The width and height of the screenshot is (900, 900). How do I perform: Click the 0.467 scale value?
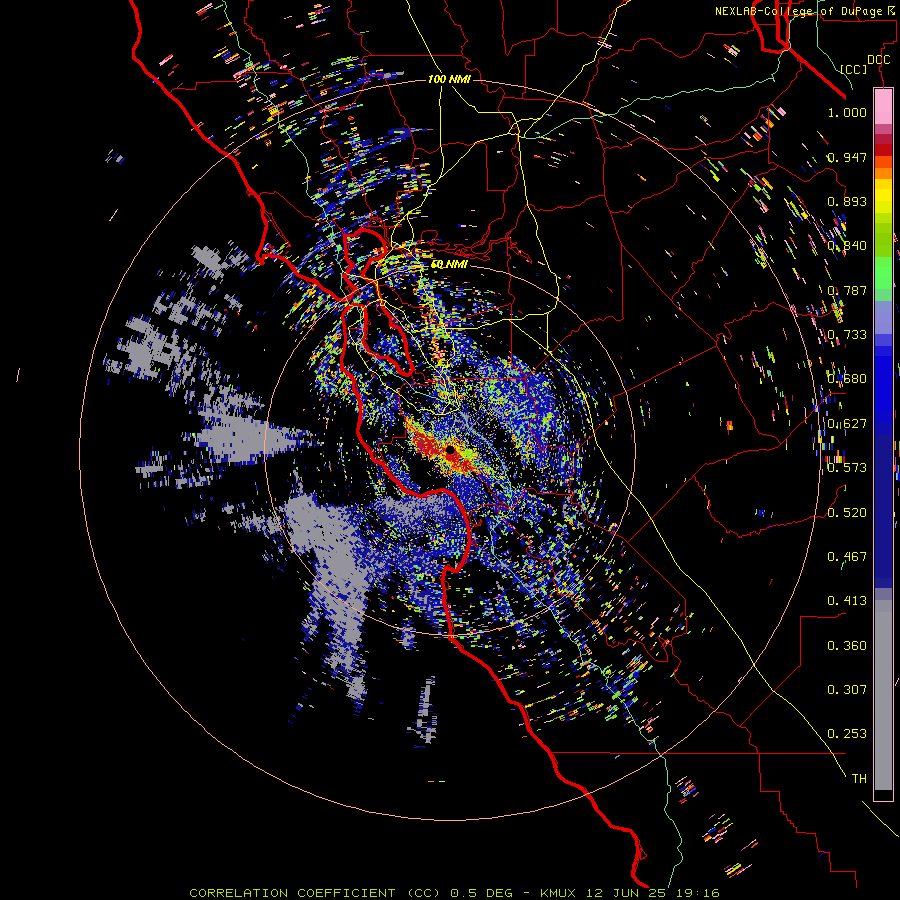[847, 557]
